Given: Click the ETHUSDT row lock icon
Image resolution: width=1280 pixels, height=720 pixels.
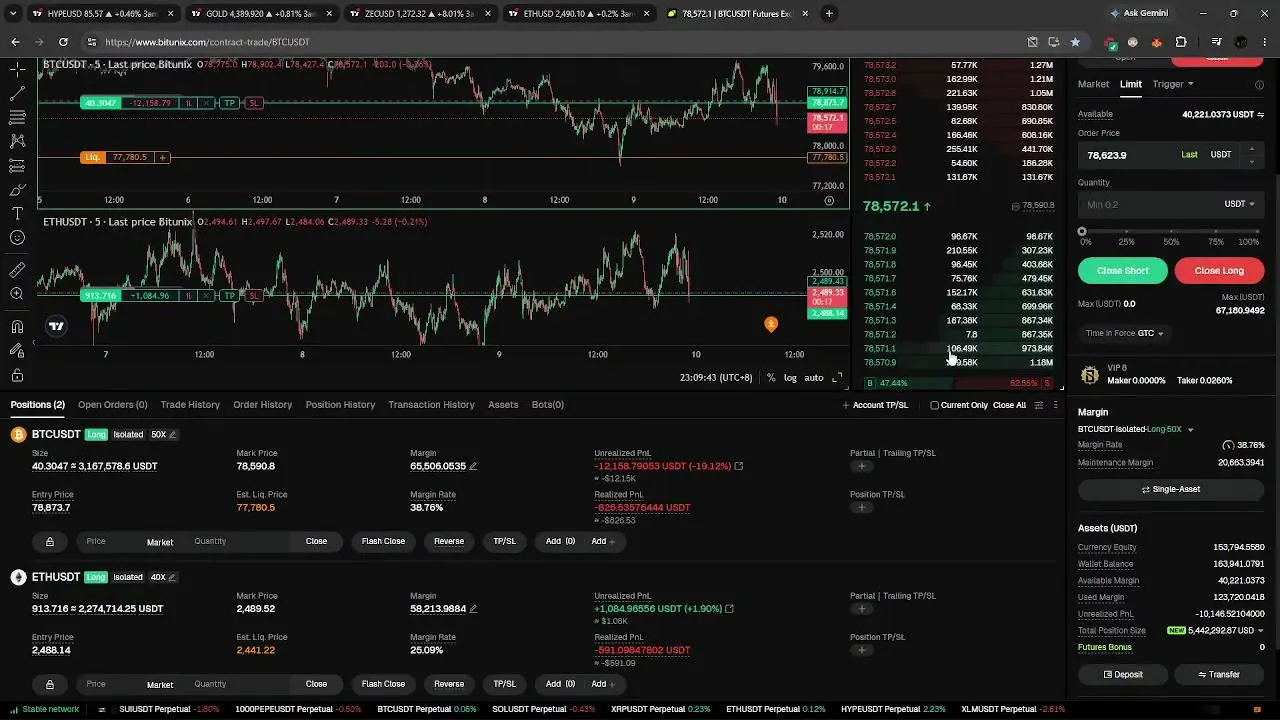Looking at the screenshot, I should click(50, 684).
